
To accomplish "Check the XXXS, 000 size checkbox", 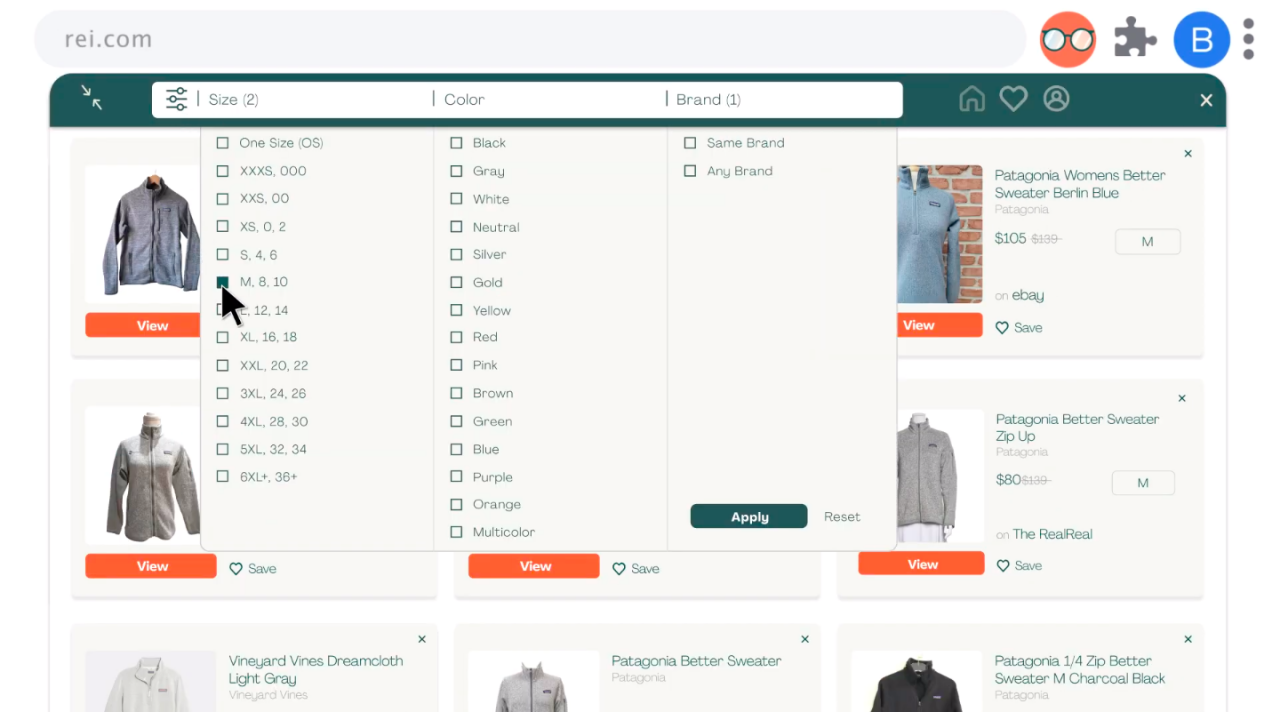I will 223,171.
